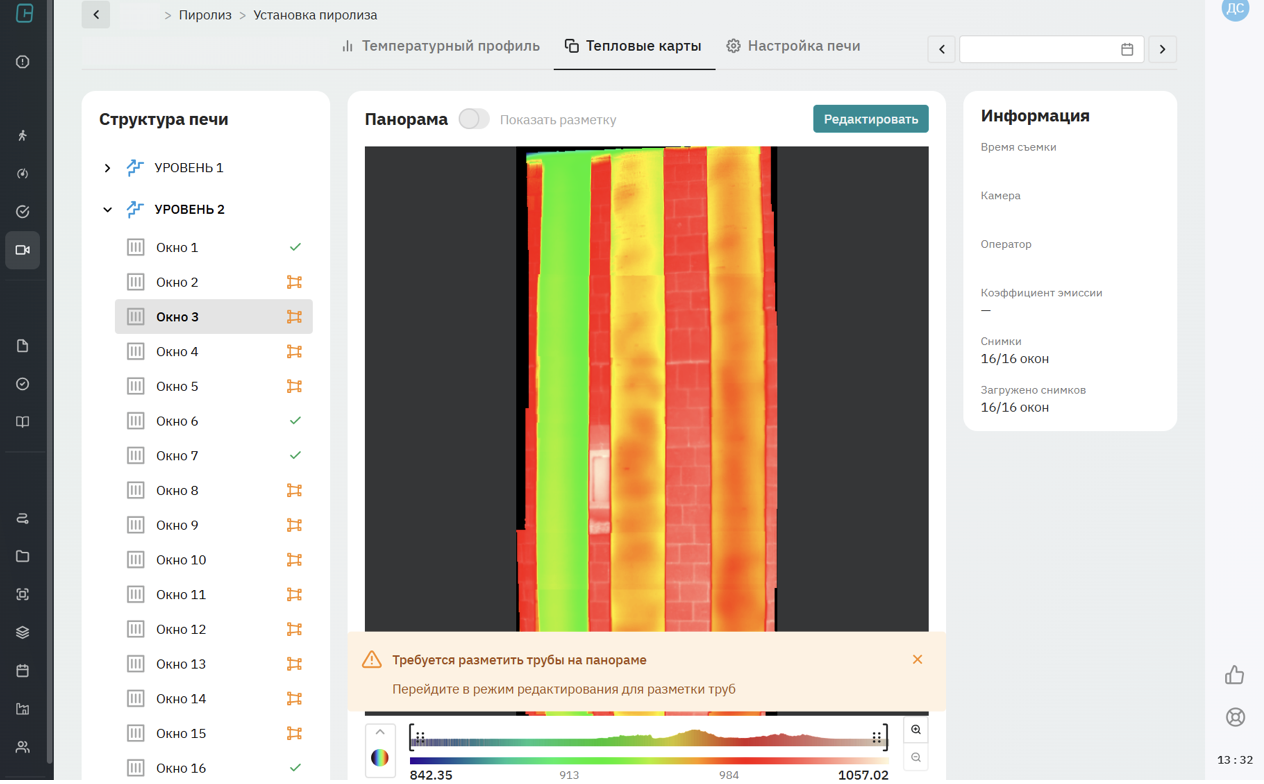The image size is (1264, 784).
Task: Open the help lifebuoy icon
Action: 1235,717
